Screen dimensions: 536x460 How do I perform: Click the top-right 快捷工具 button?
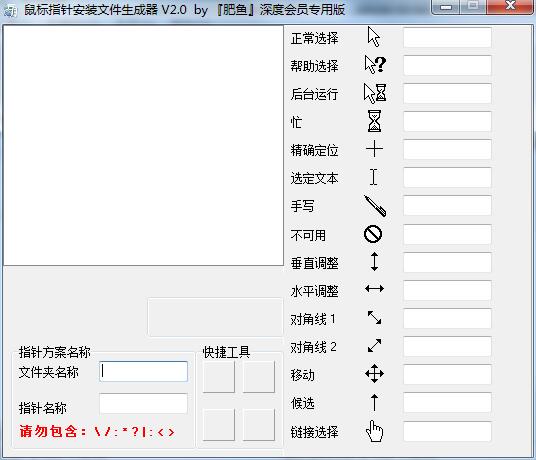click(x=258, y=377)
